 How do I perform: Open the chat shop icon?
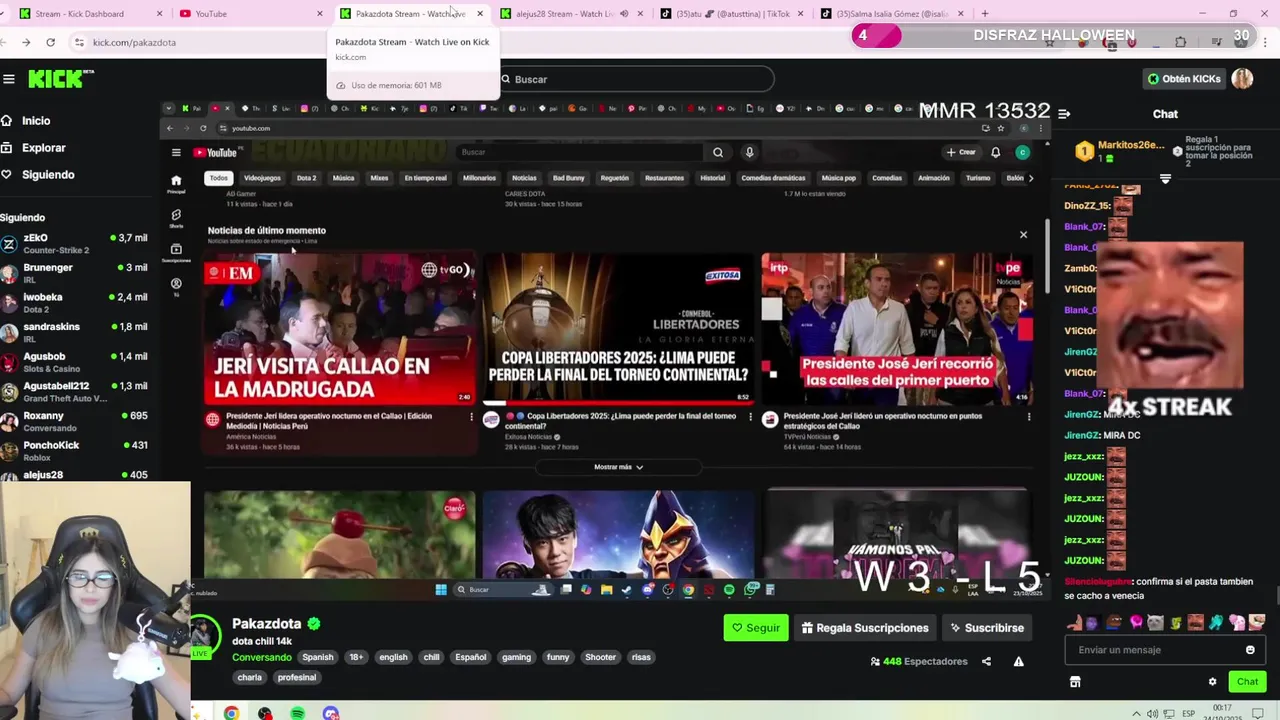click(1075, 682)
